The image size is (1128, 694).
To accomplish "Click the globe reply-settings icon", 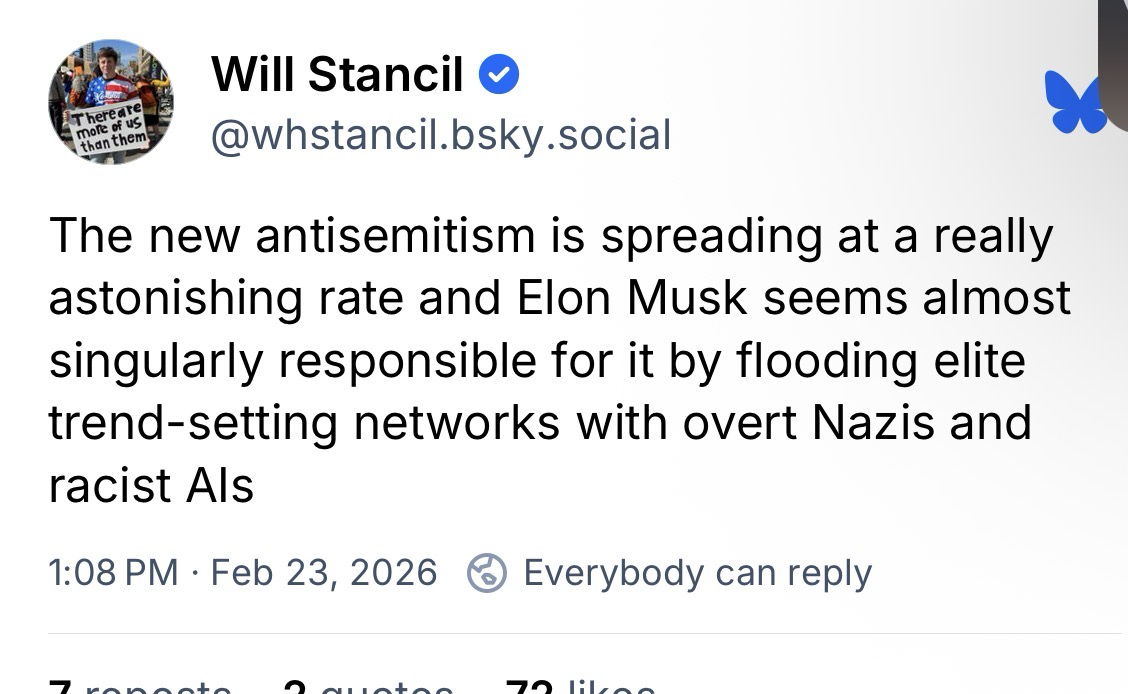I will tap(486, 573).
